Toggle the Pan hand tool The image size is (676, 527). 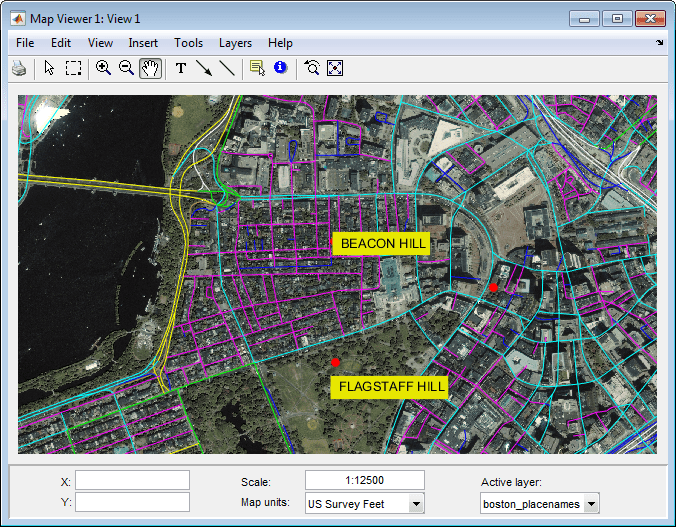coord(150,68)
